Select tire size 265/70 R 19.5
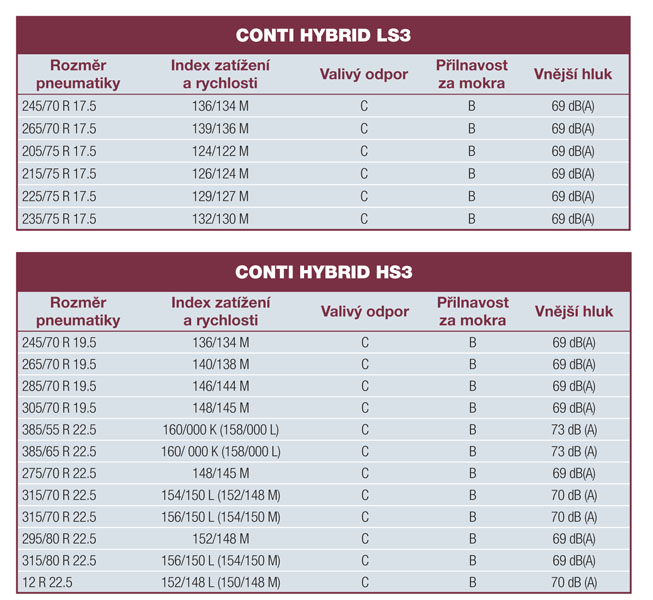 coord(59,364)
